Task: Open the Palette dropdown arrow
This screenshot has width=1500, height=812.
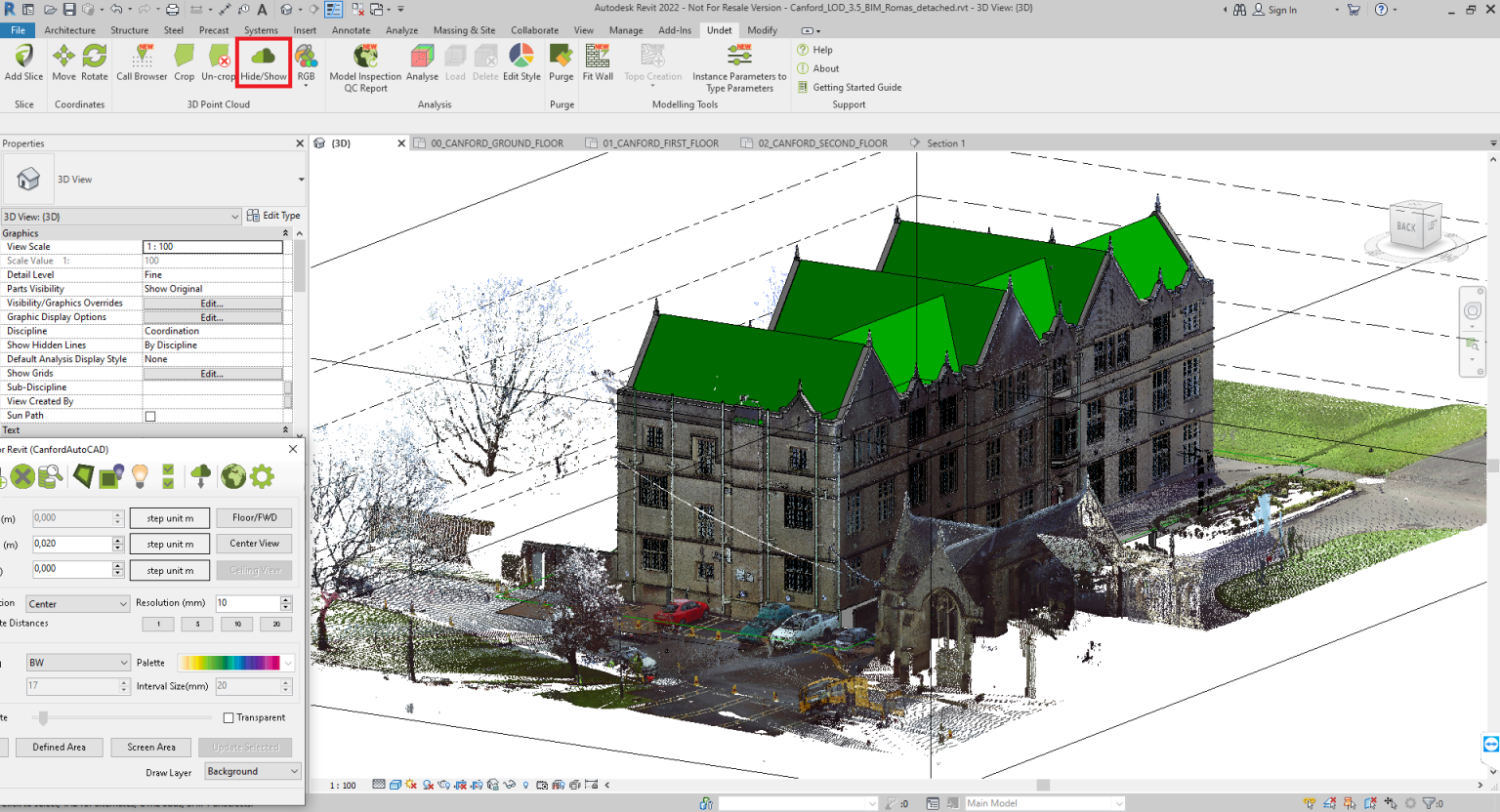Action: [288, 663]
